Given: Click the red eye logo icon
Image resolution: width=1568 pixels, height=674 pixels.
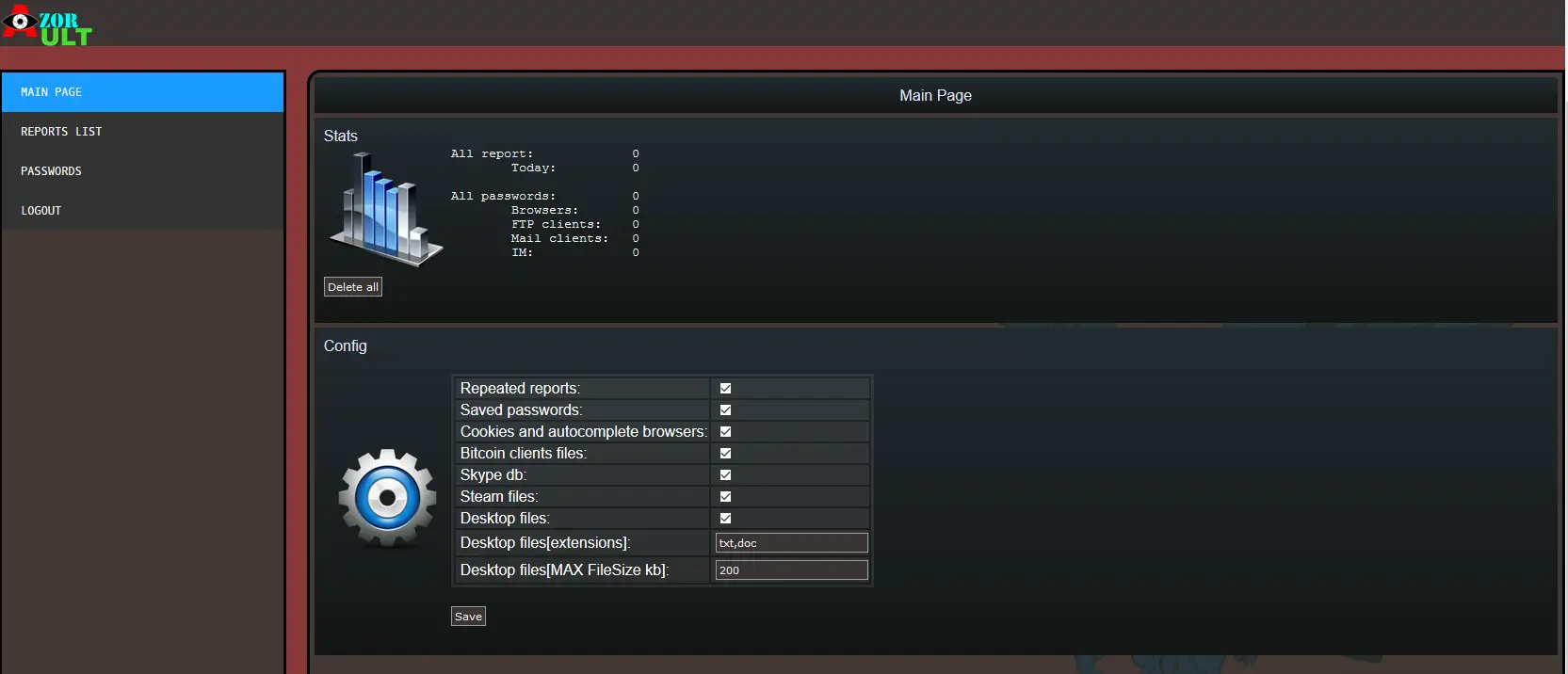Looking at the screenshot, I should pos(20,22).
